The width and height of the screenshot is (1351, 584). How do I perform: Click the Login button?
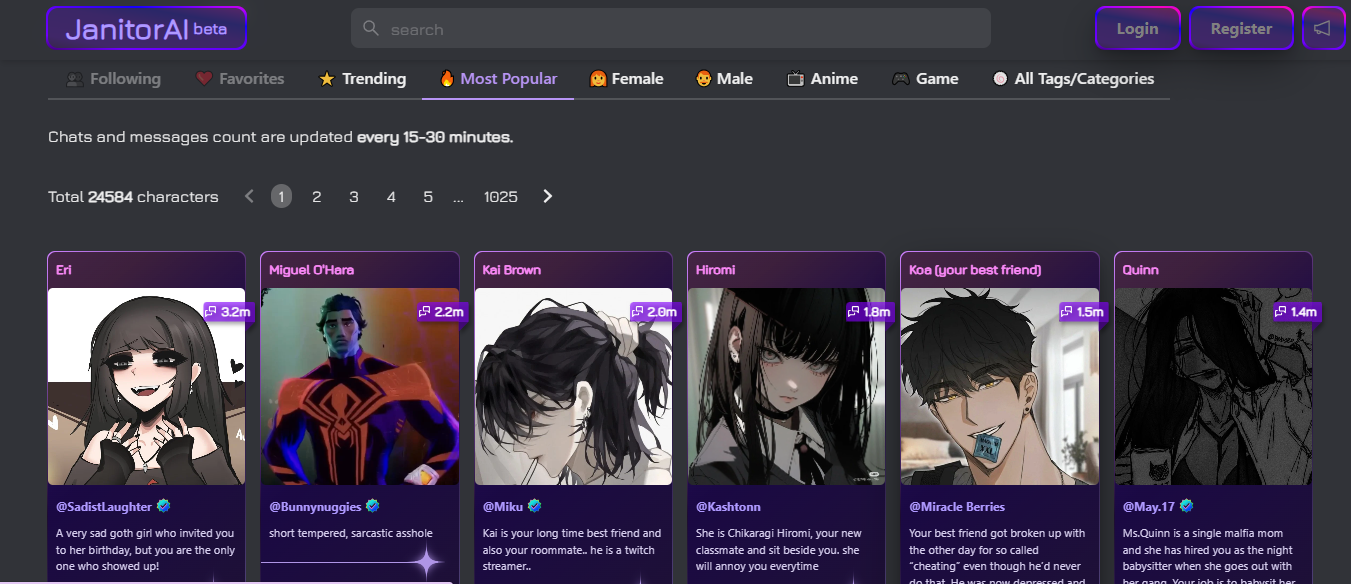pyautogui.click(x=1137, y=29)
